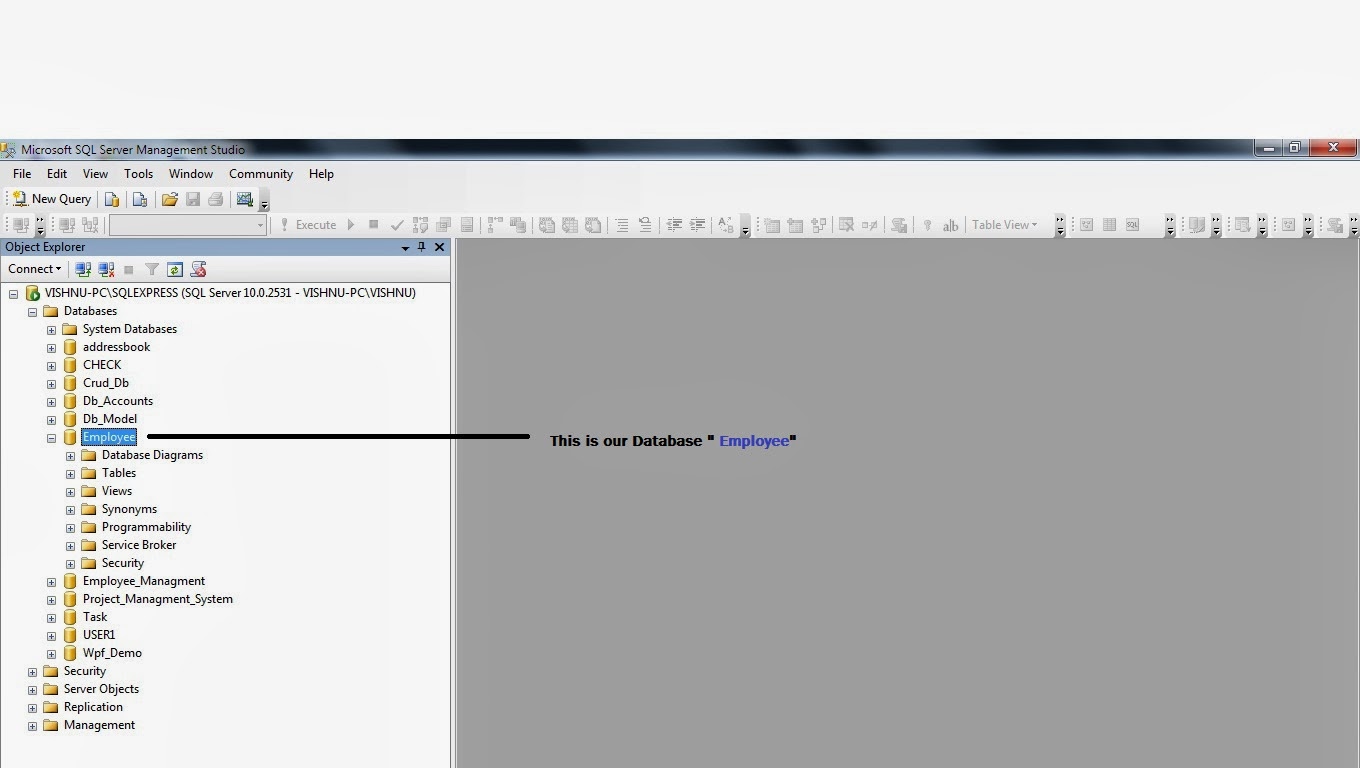Image resolution: width=1360 pixels, height=768 pixels.
Task: Click the Stop square icon next to Execute
Action: [x=373, y=225]
